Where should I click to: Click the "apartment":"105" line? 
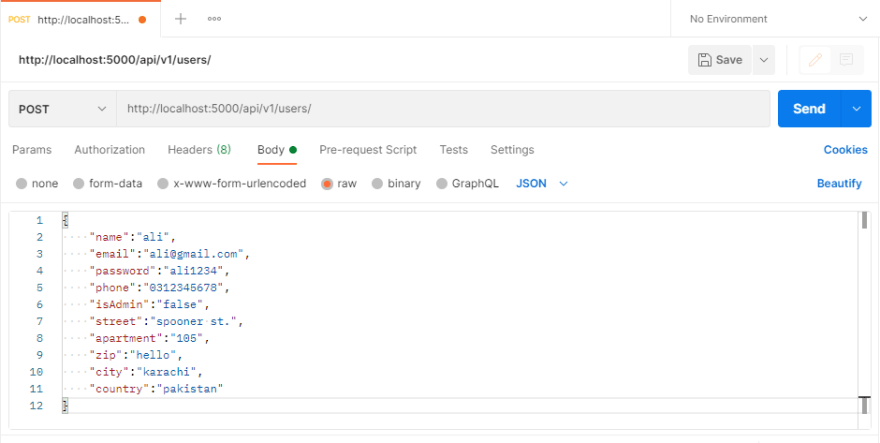[x=149, y=338]
